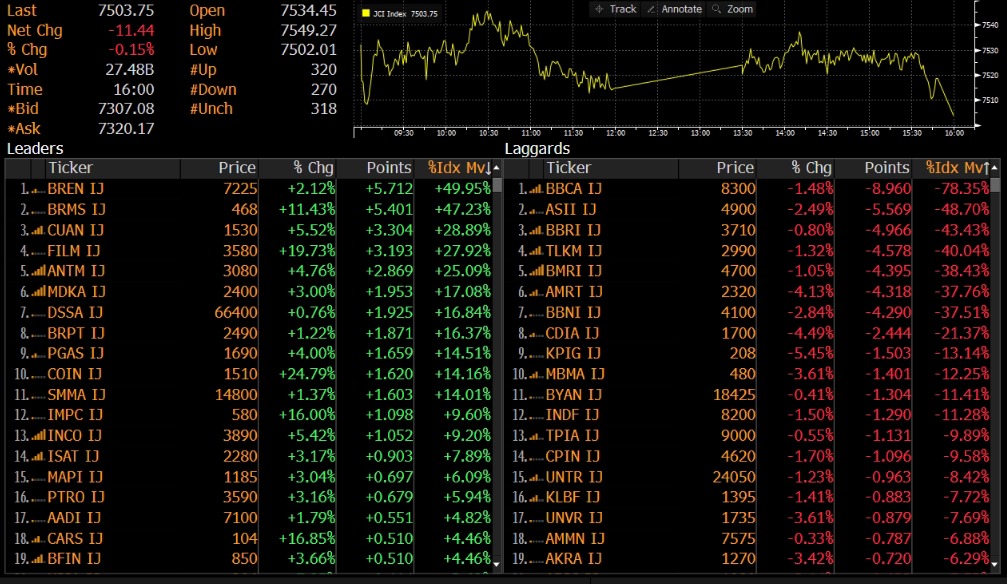Click volume bar icon beside INCO IJ
Screen dimensions: 1007x584
click(38, 436)
